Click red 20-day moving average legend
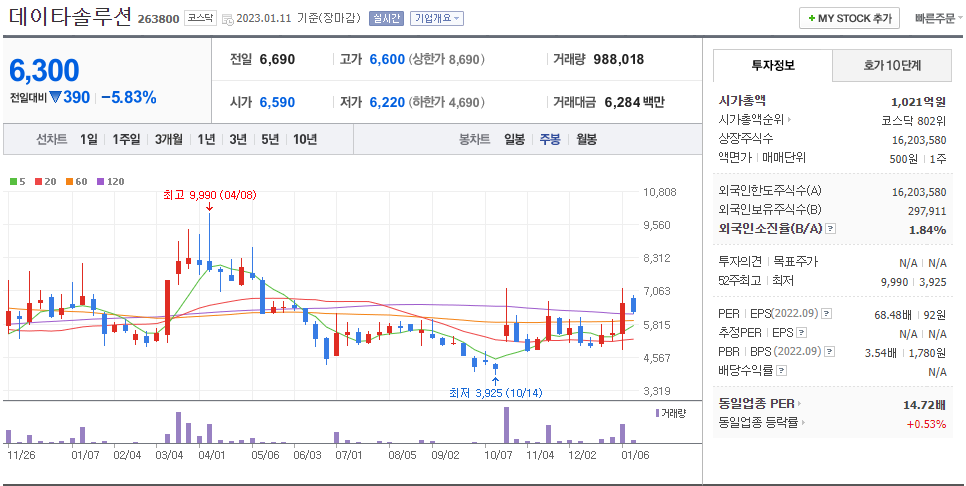The height and width of the screenshot is (486, 966). 46,182
